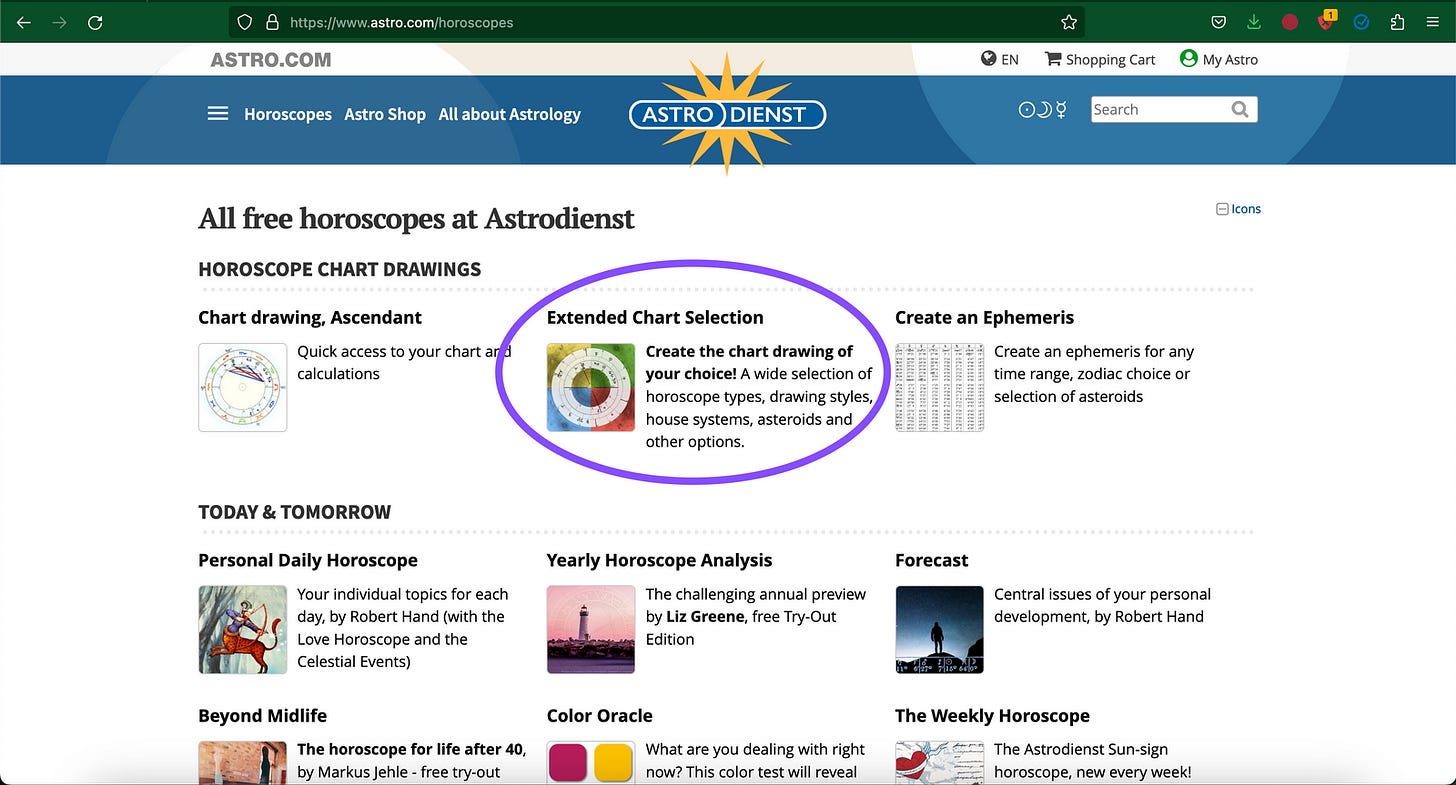Click the chart wheel thumbnail
Image resolution: width=1456 pixels, height=785 pixels.
(x=243, y=387)
